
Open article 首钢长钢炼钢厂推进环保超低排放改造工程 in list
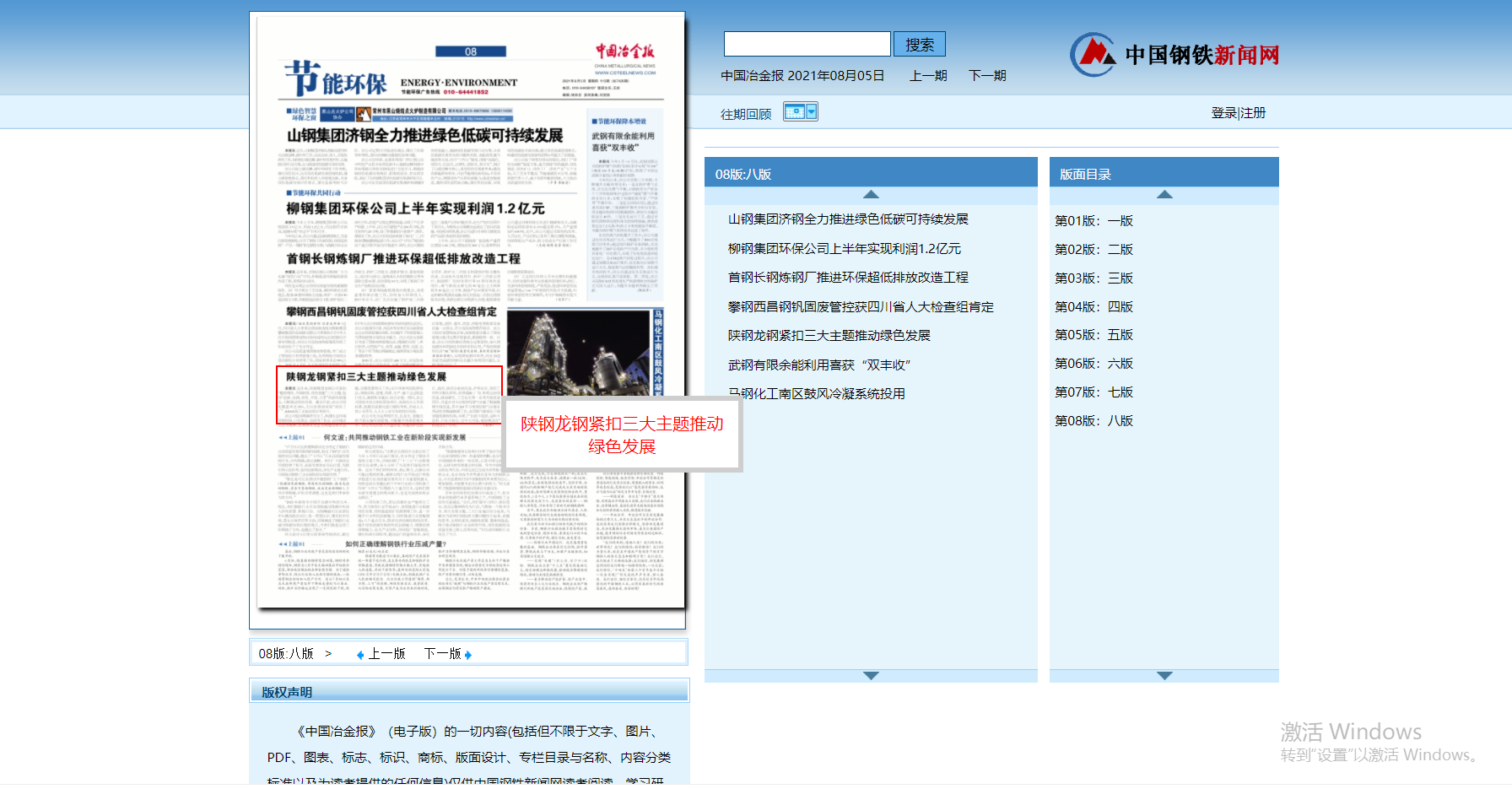tap(848, 278)
